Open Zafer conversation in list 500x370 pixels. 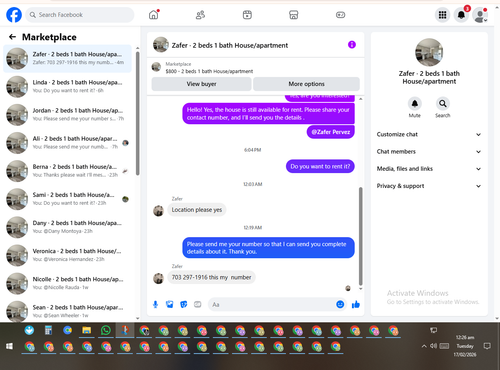(67, 58)
